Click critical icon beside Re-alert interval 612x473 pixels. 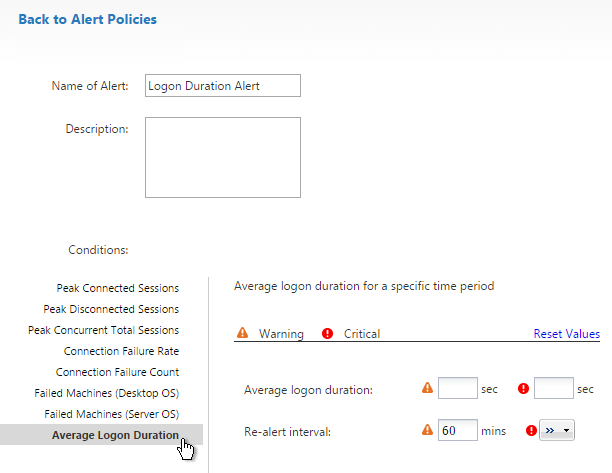[531, 430]
